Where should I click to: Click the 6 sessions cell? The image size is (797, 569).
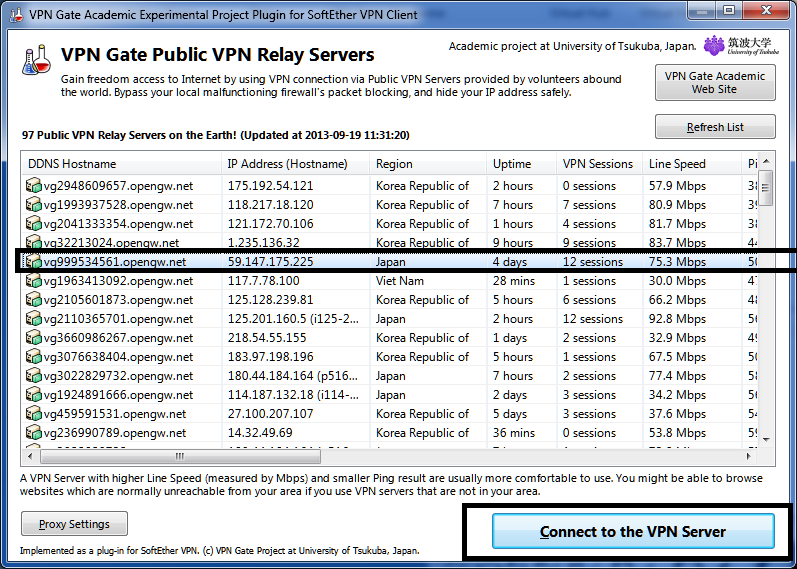(x=589, y=300)
